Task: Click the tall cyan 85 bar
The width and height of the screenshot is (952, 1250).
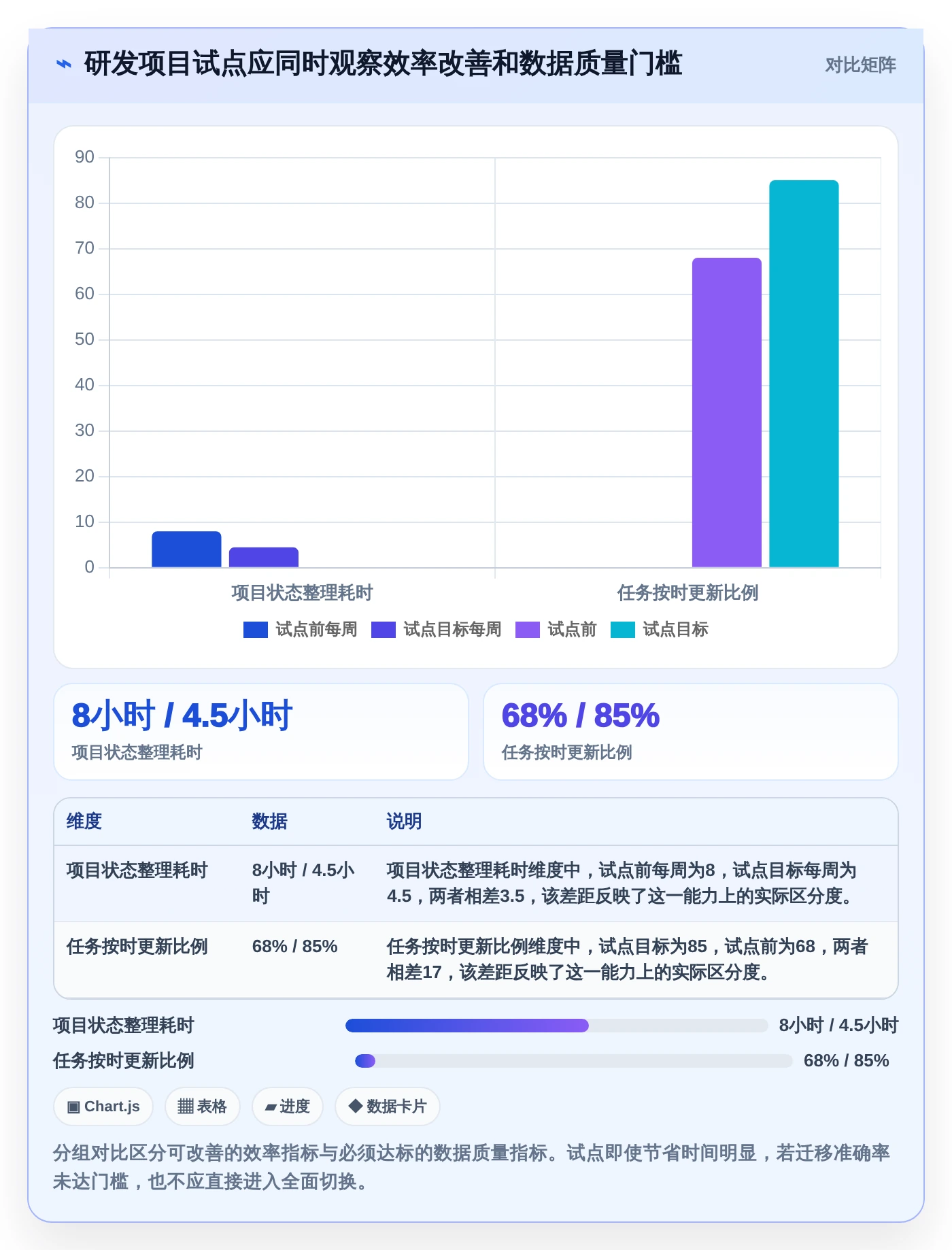Action: click(x=804, y=373)
